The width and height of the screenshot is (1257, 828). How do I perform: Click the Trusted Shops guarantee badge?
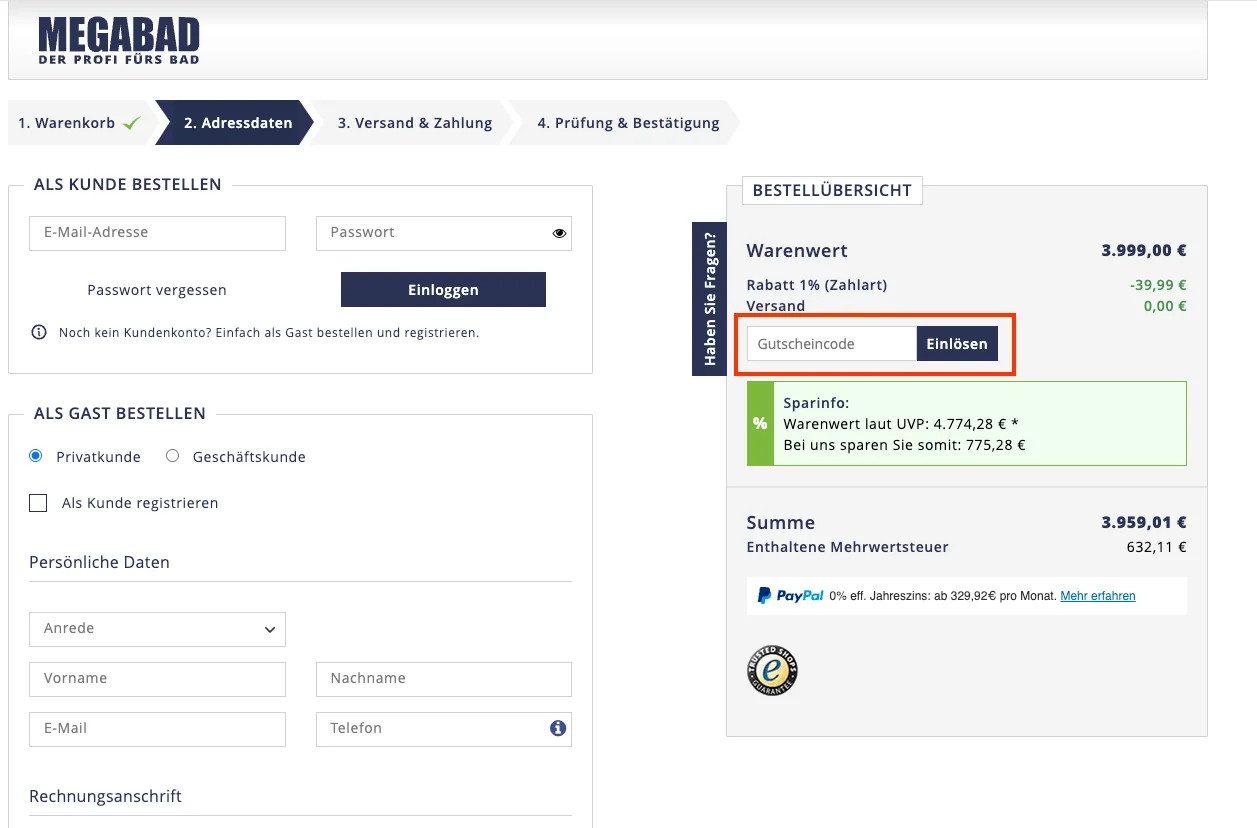[771, 670]
